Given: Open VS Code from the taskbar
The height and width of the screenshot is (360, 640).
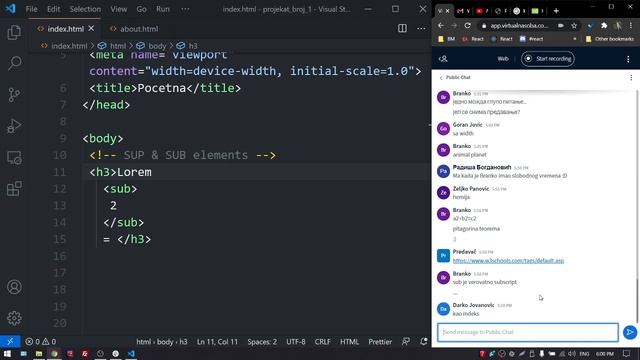Looking at the screenshot, I should click(131, 353).
